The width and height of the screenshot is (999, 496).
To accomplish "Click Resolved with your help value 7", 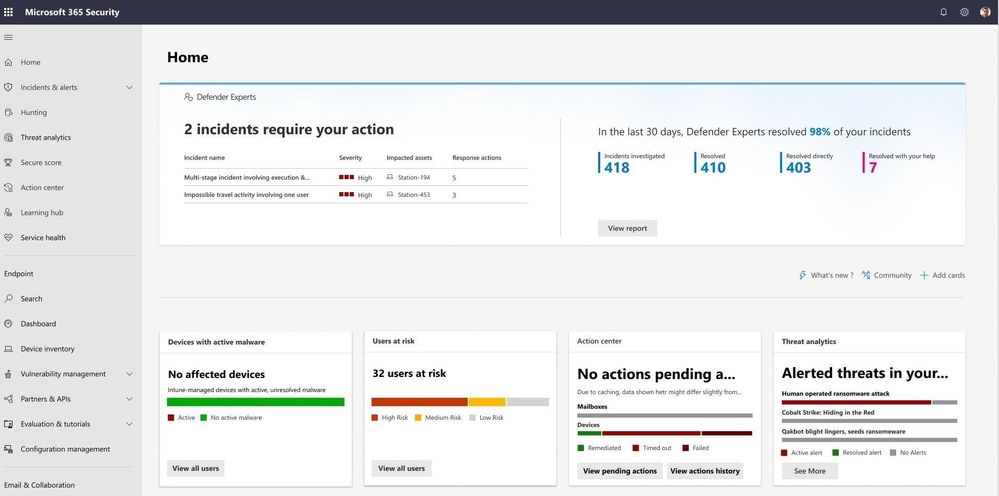I will (x=873, y=167).
